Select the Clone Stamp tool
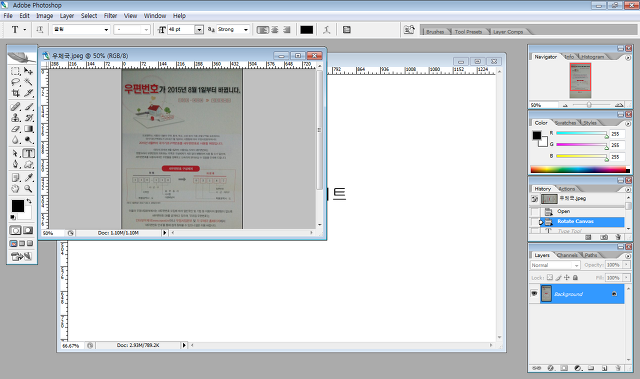640x379 pixels. point(16,118)
